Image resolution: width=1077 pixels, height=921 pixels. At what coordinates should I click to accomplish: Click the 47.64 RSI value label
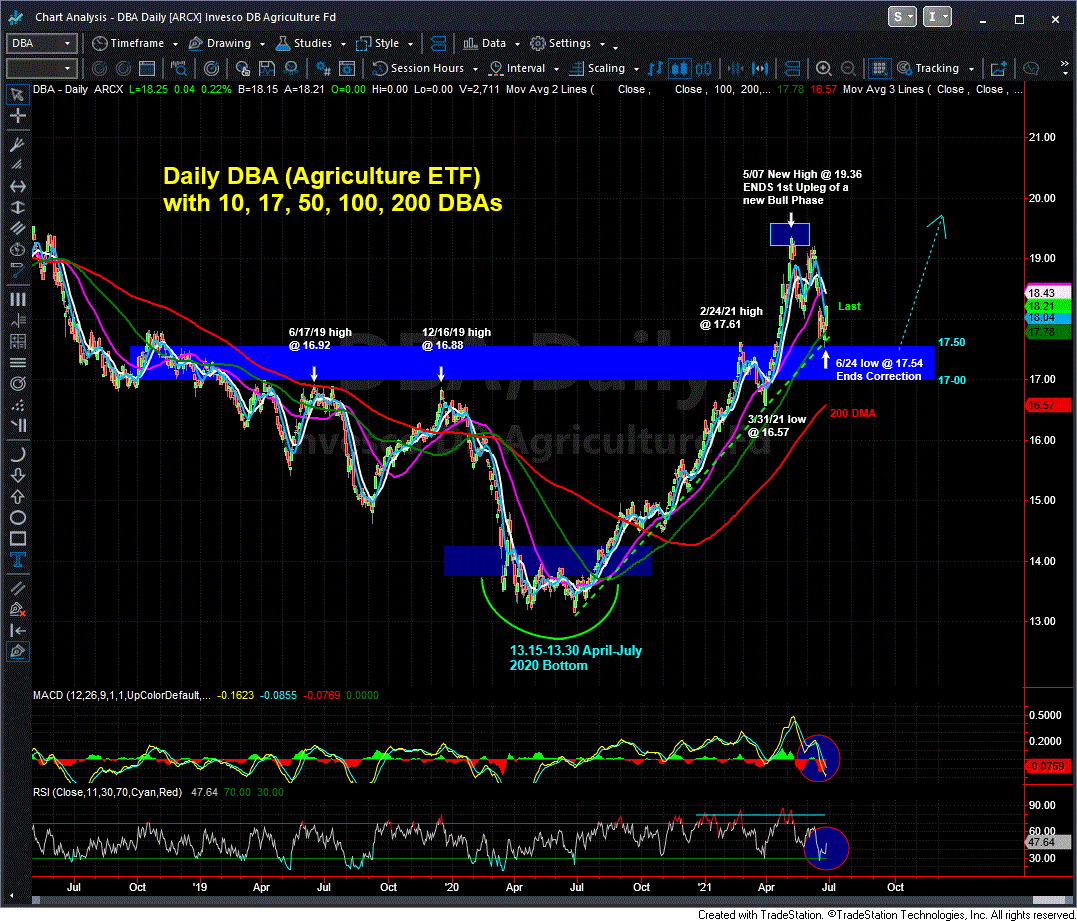click(1047, 841)
